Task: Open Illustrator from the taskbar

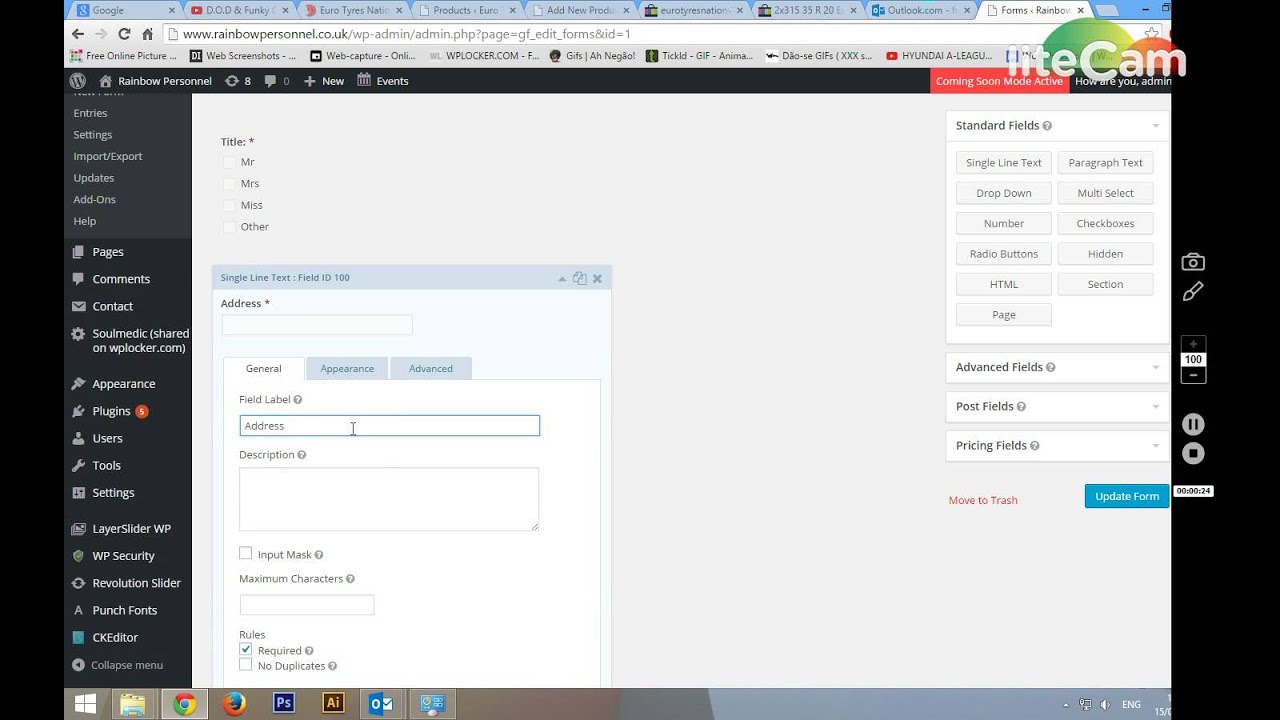Action: click(x=333, y=704)
